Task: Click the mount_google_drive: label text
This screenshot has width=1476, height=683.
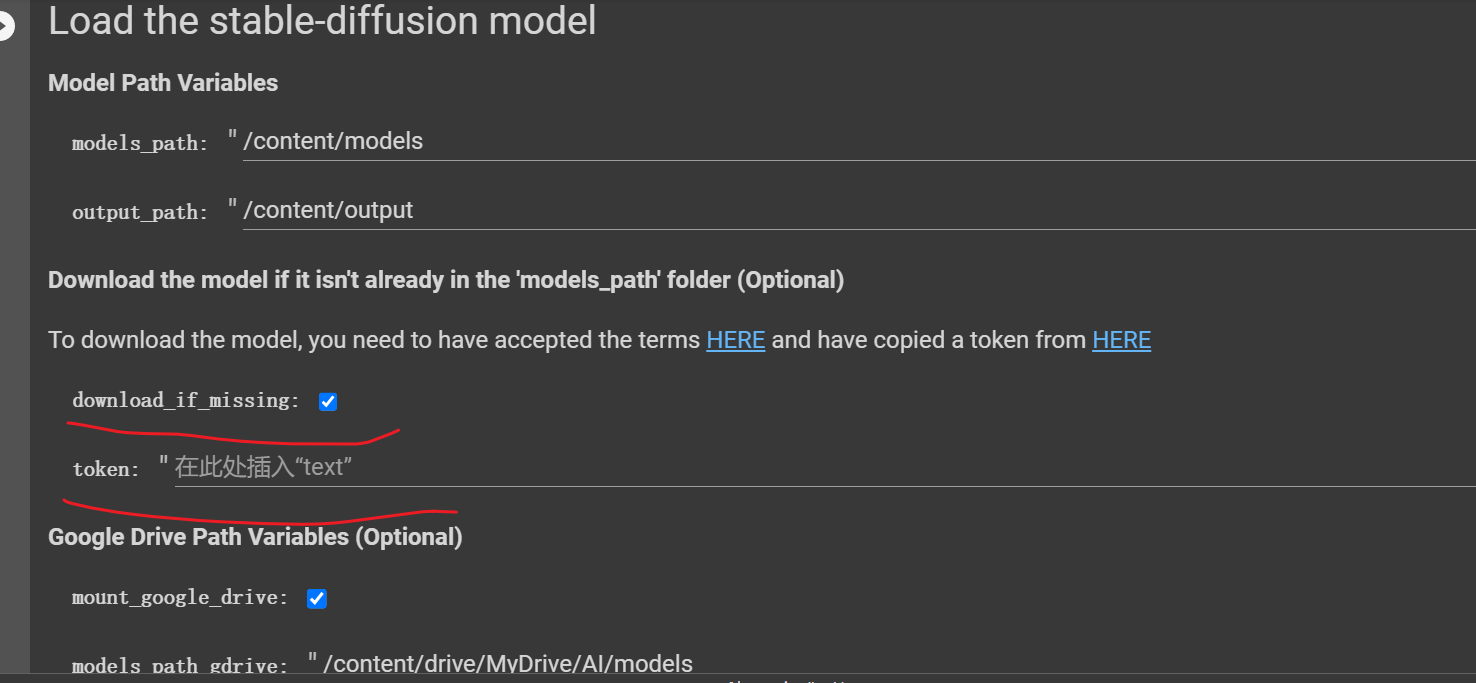Action: click(180, 598)
